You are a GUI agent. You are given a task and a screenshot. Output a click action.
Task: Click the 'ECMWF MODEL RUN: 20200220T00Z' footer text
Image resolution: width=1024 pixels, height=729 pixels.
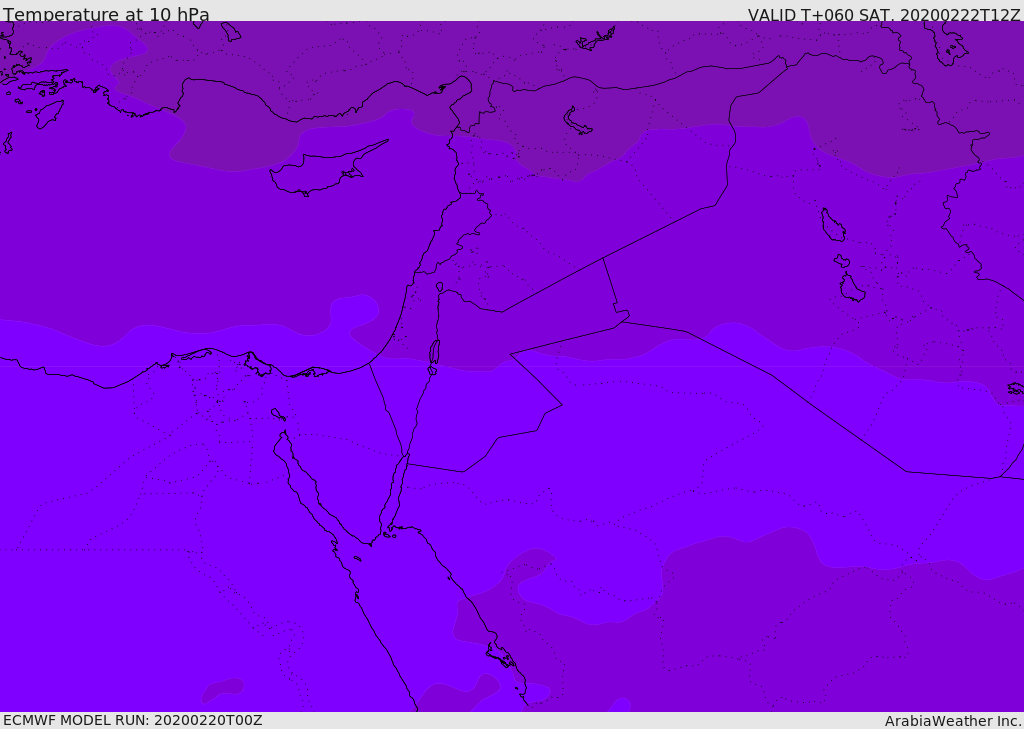click(133, 721)
